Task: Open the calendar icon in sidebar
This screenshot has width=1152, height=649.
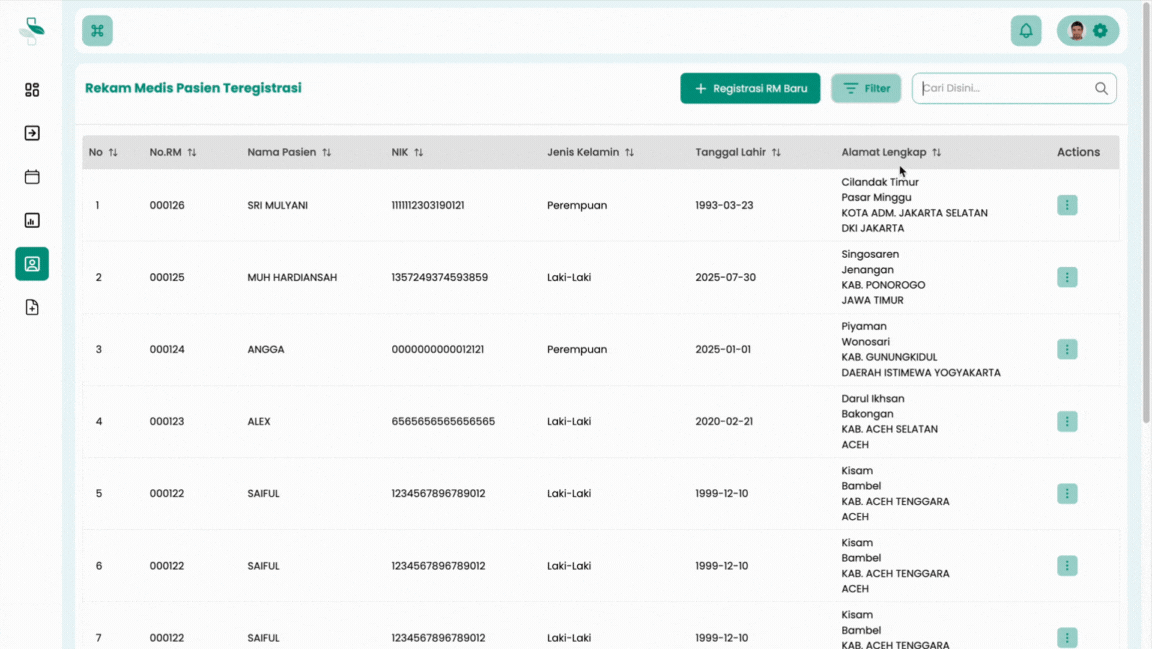Action: (x=32, y=177)
